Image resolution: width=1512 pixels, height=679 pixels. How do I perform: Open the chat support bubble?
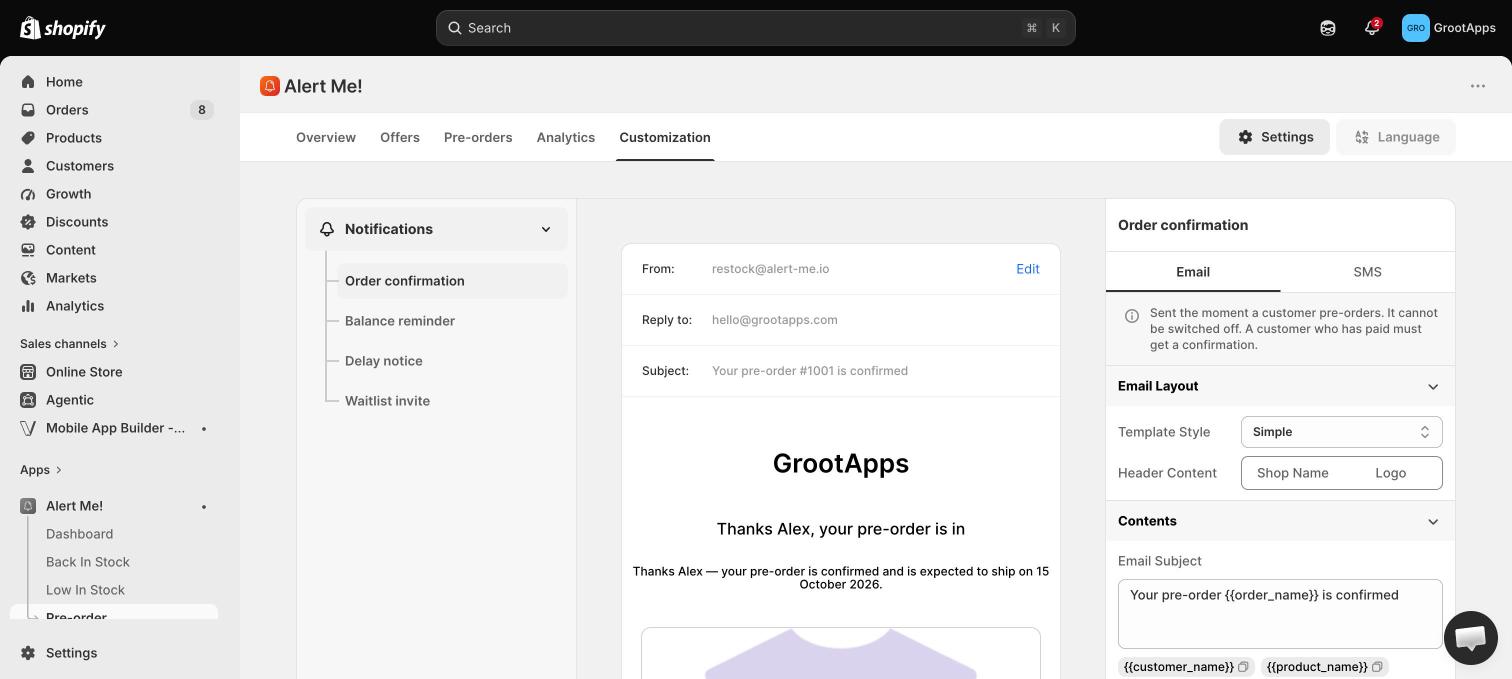(x=1471, y=638)
